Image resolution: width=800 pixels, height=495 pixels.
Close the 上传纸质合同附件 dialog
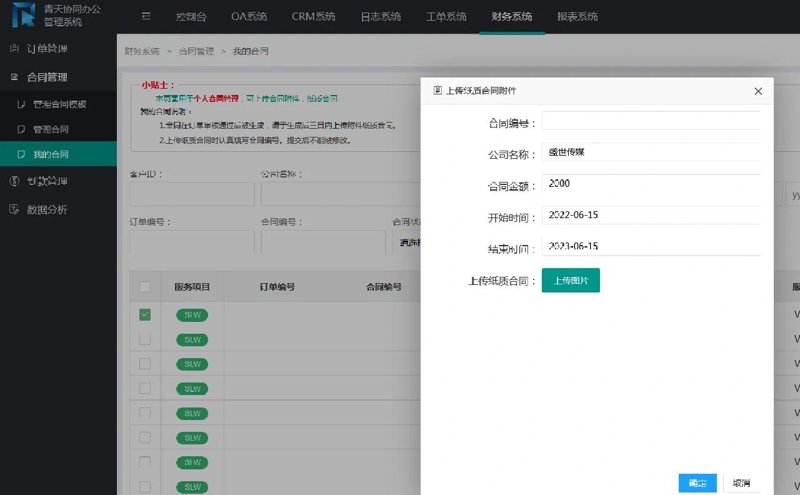tap(758, 91)
